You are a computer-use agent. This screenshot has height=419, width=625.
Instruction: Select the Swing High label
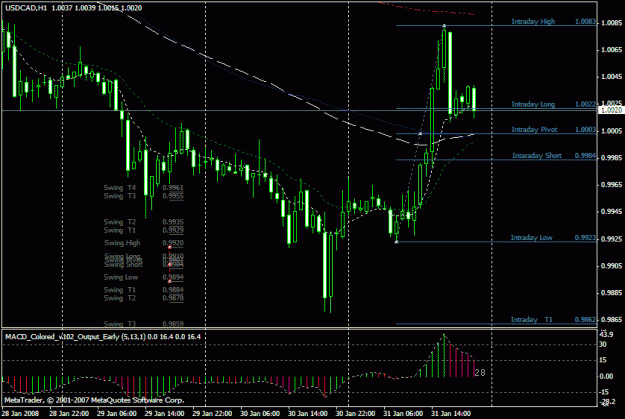point(122,243)
